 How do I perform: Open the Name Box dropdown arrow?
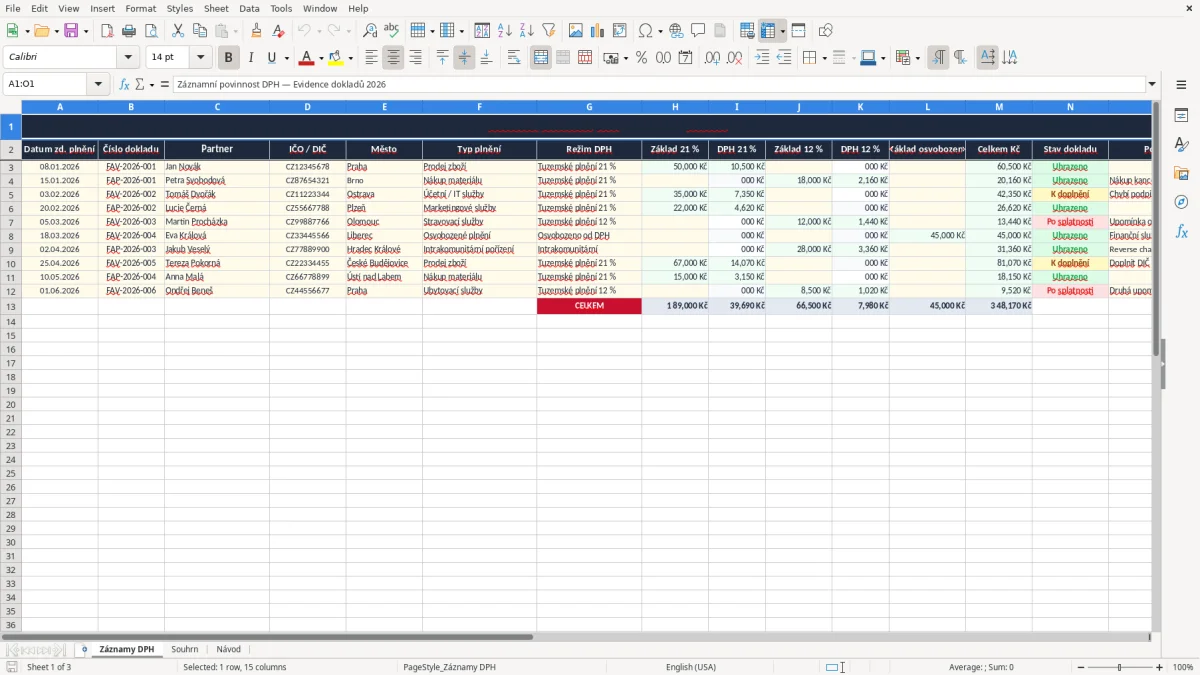click(99, 84)
